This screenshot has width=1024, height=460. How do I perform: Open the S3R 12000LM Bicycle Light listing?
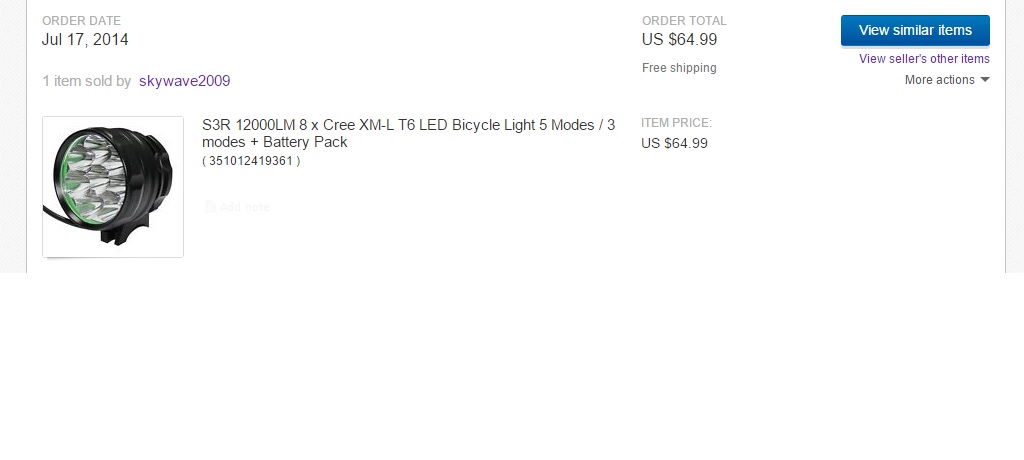408,125
